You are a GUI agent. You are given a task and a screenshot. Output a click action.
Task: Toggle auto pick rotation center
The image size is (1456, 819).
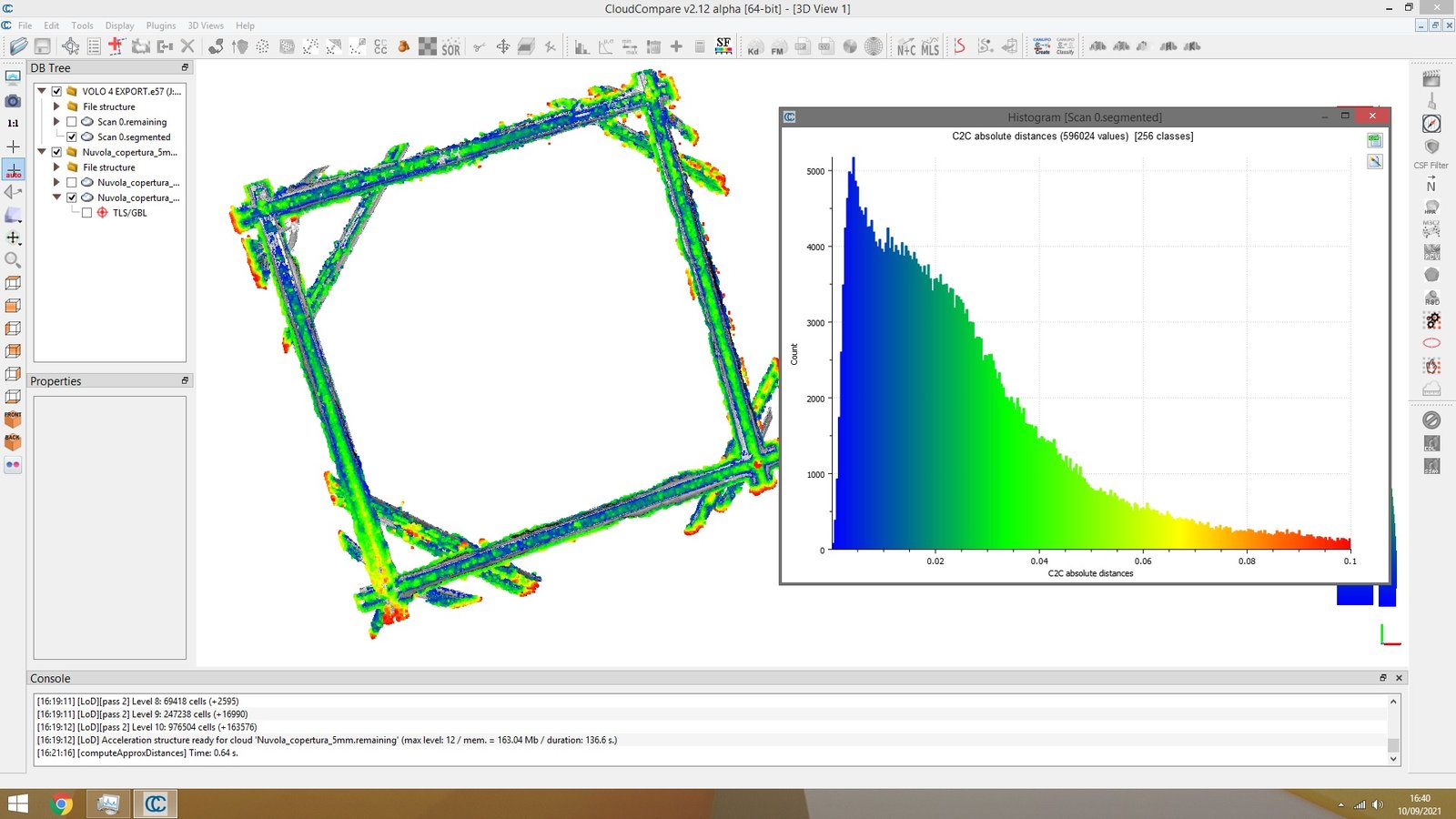[x=13, y=170]
